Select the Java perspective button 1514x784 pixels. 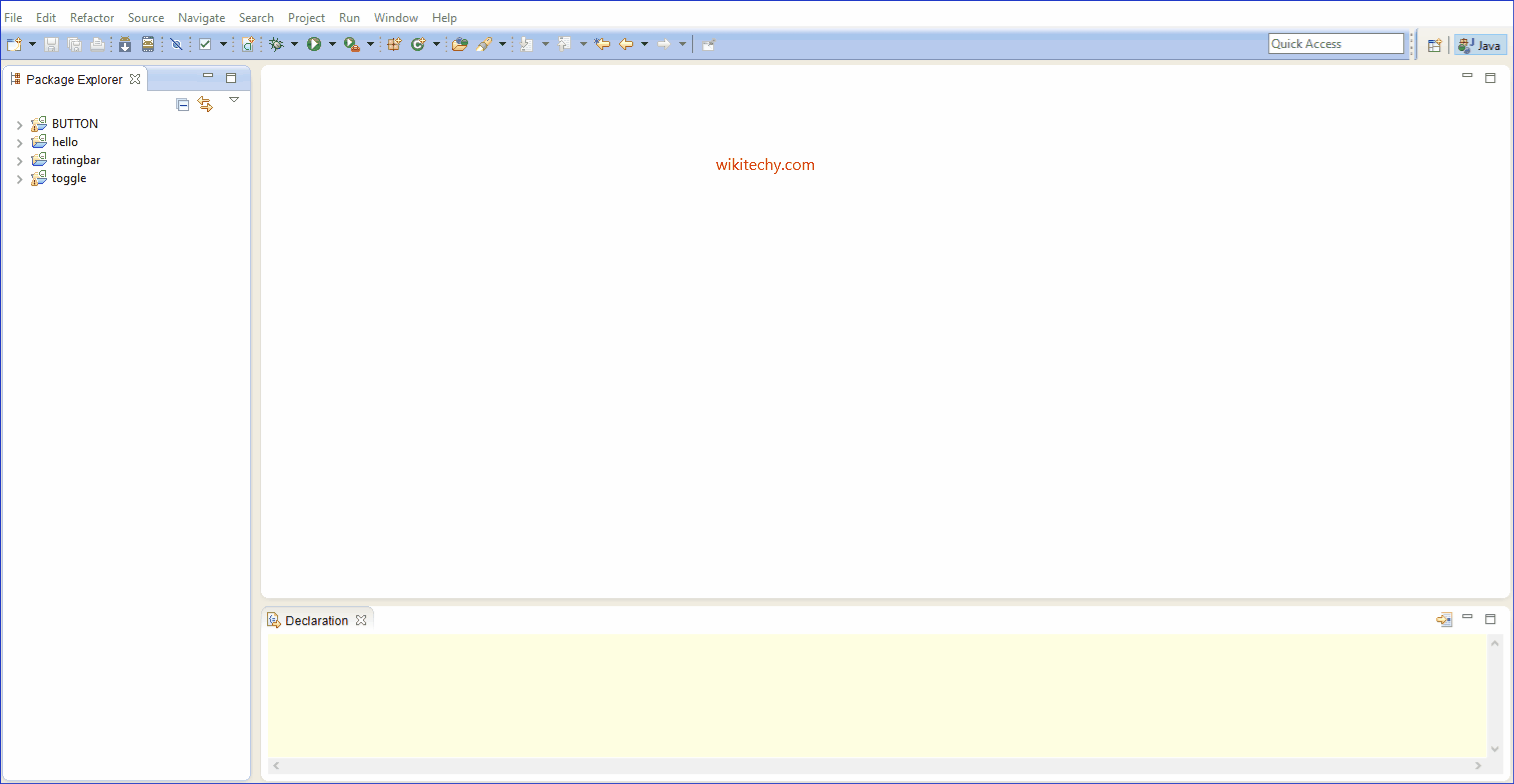point(1479,44)
